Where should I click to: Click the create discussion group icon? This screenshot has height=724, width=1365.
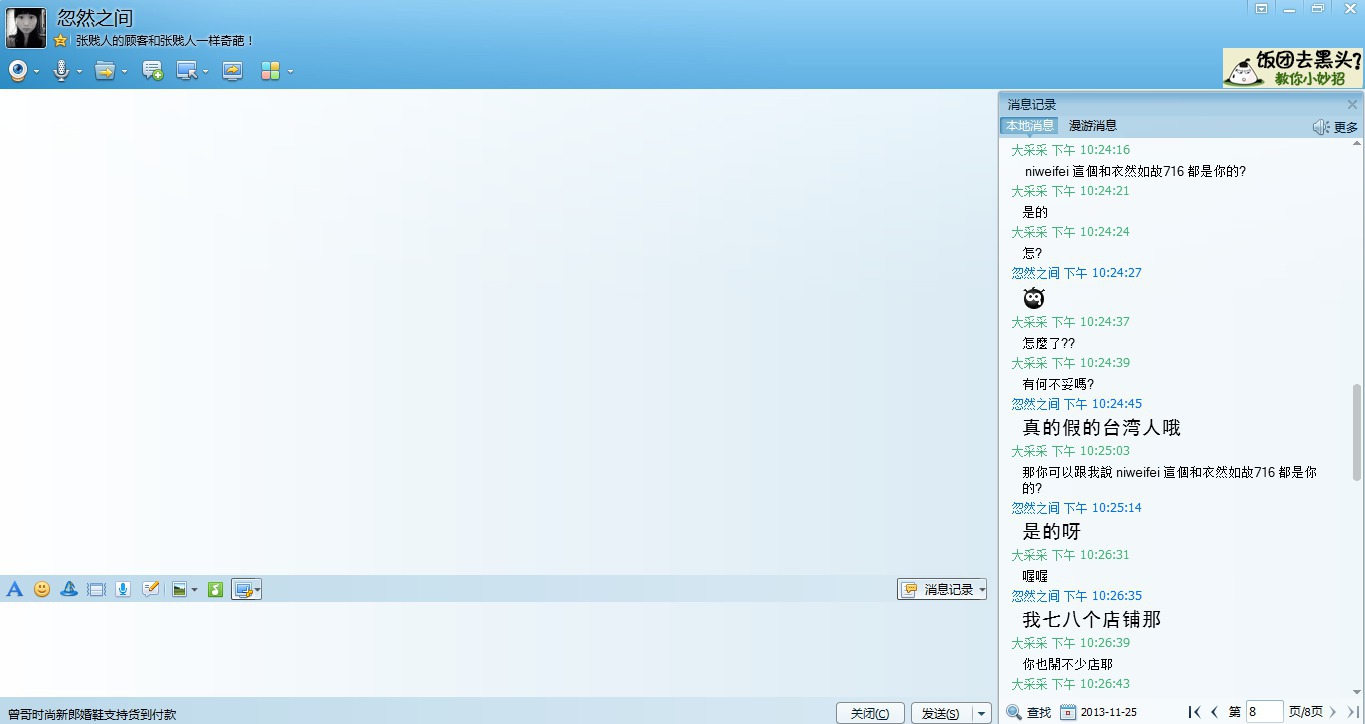tap(152, 71)
